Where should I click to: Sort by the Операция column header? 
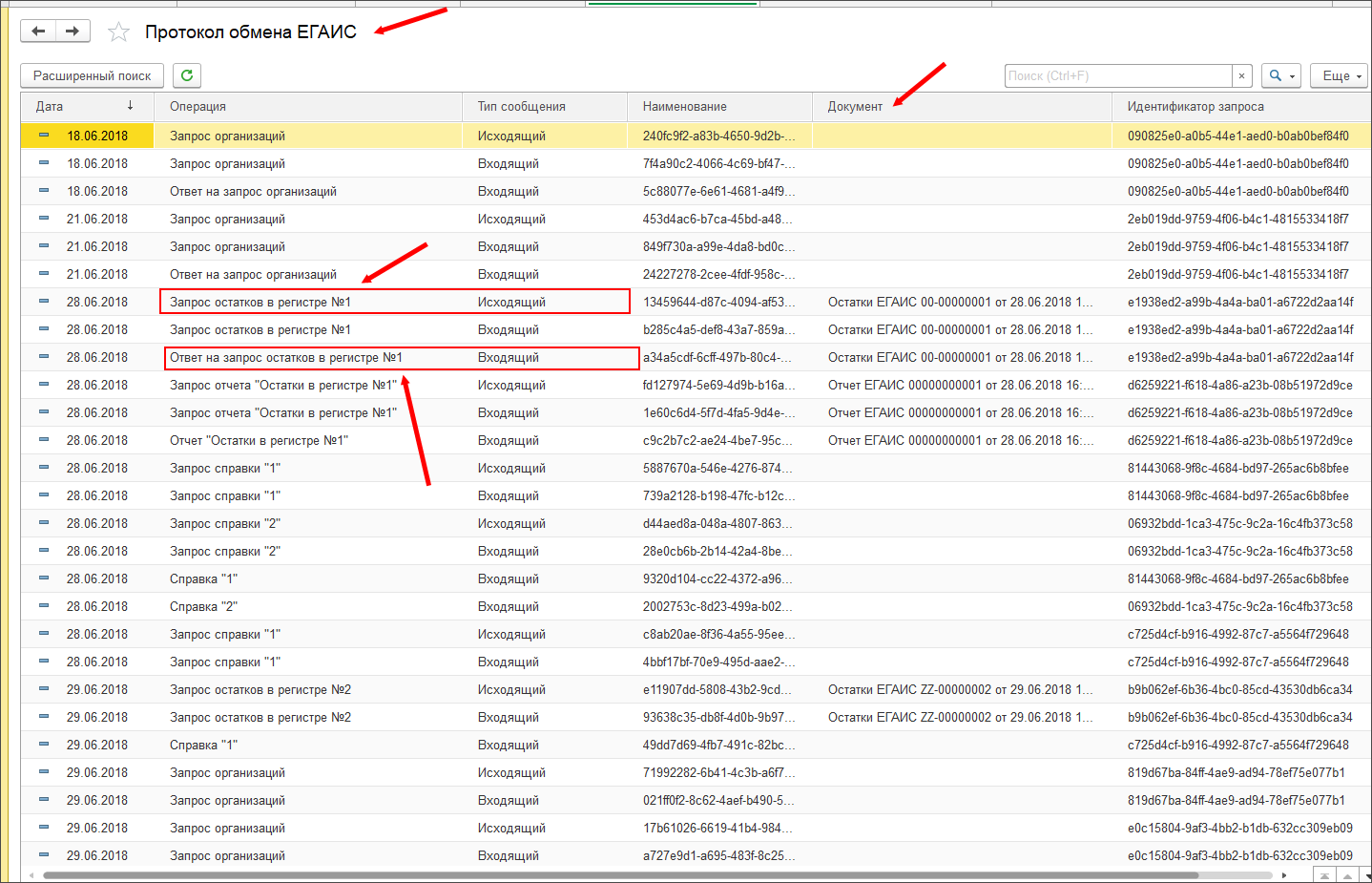[x=308, y=106]
